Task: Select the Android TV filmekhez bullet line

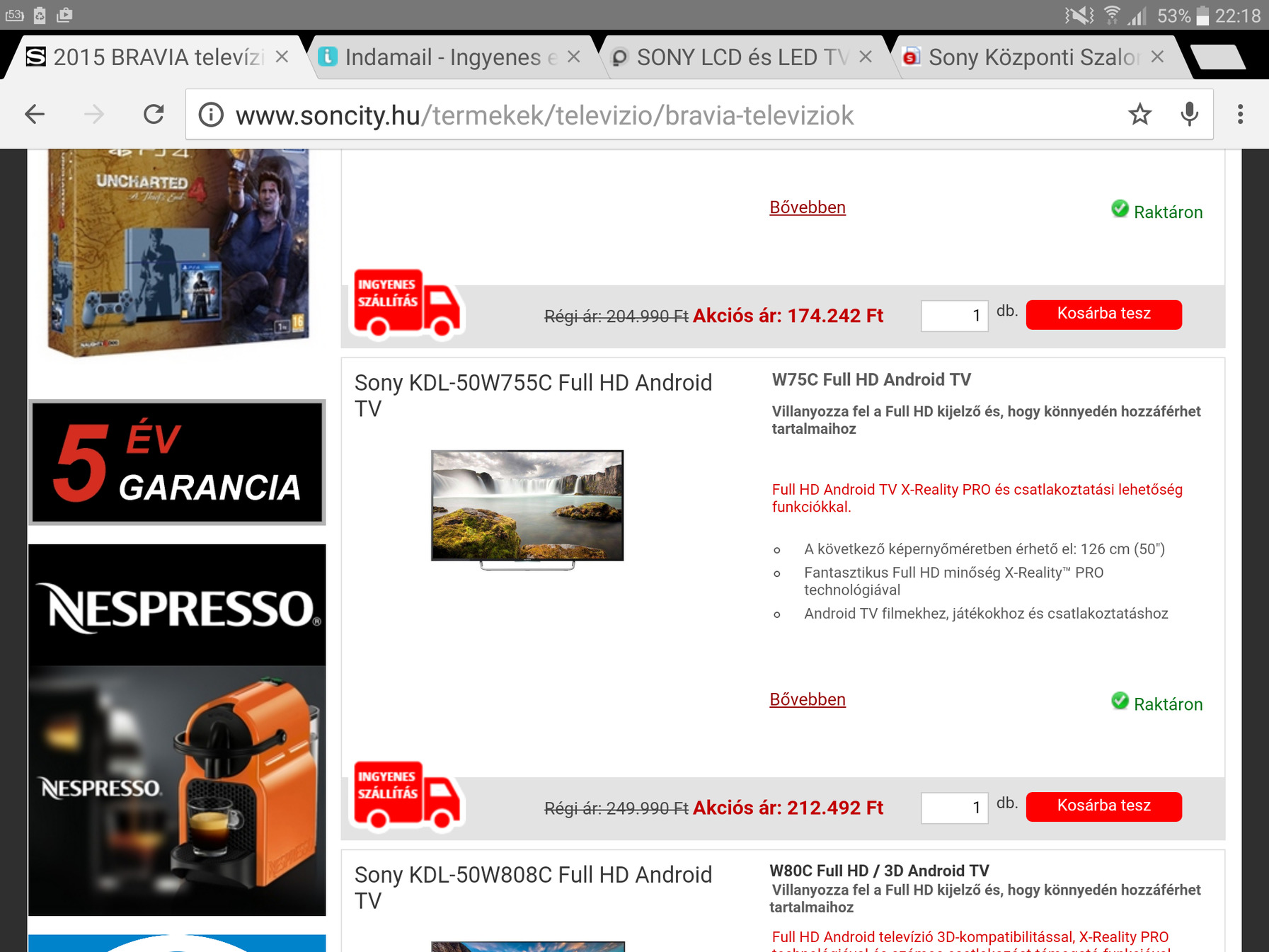Action: tap(986, 614)
